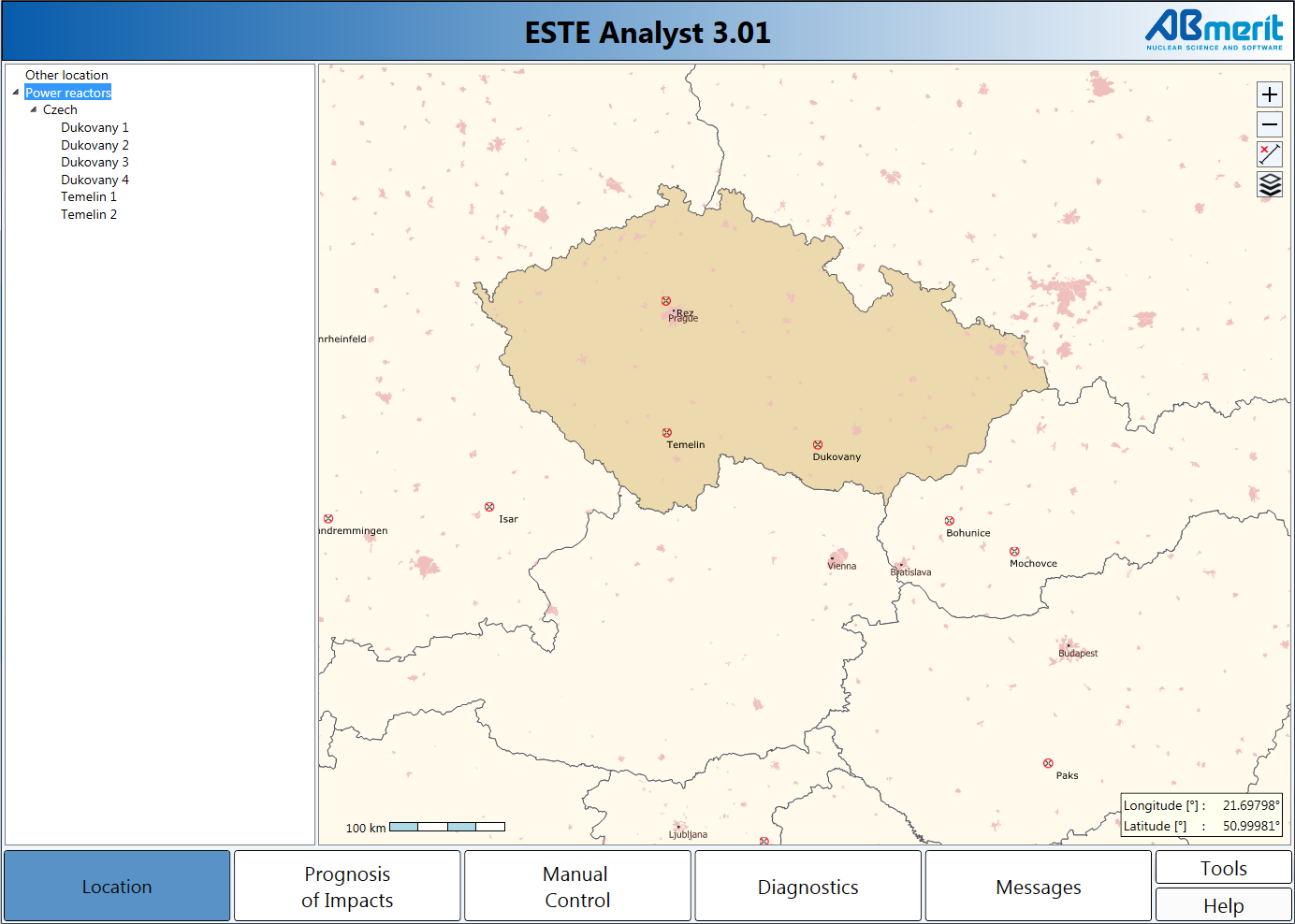Collapse the Power reactors tree node
This screenshot has height=924, width=1295.
[x=16, y=93]
